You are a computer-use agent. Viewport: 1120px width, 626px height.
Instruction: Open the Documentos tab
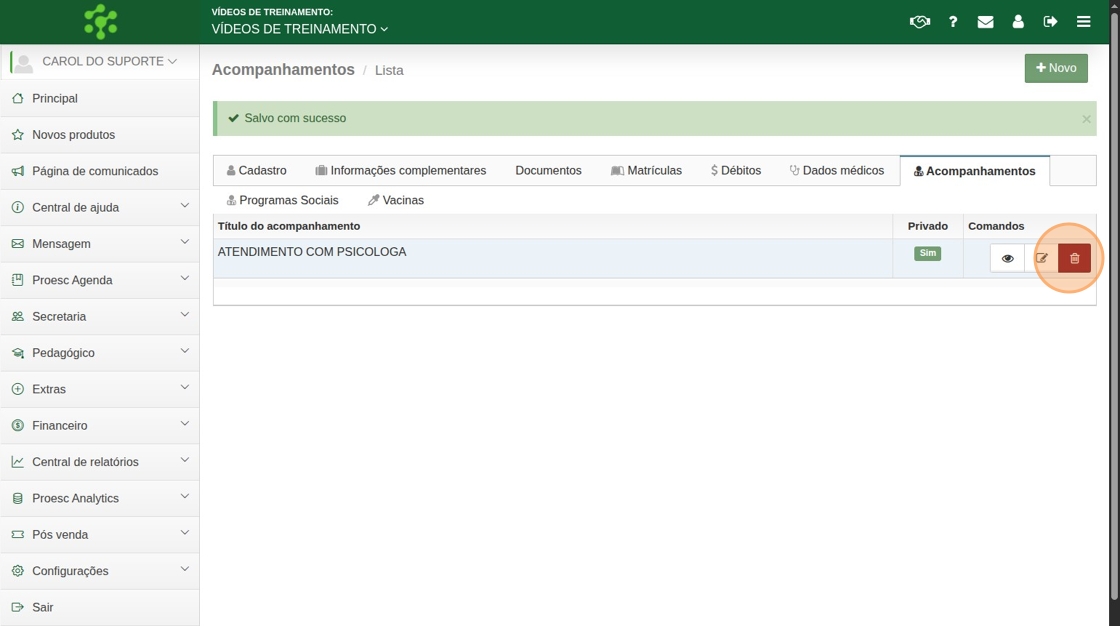(549, 171)
